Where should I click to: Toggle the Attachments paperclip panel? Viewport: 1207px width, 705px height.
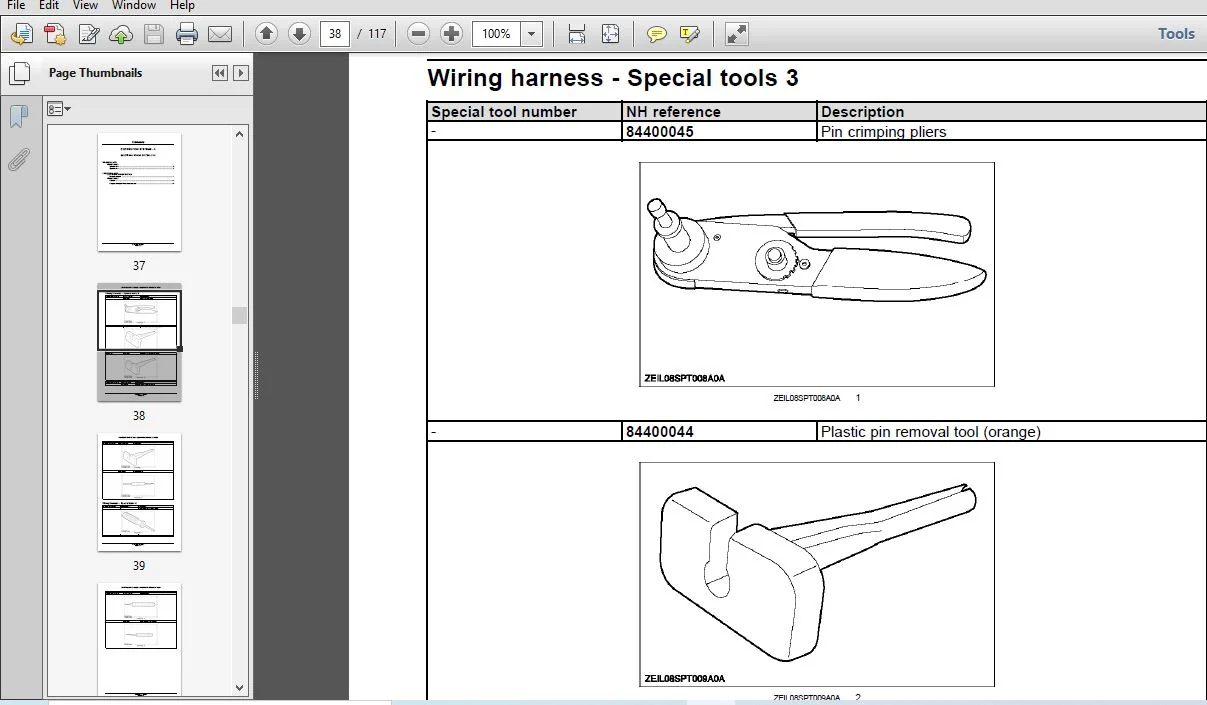pyautogui.click(x=18, y=159)
